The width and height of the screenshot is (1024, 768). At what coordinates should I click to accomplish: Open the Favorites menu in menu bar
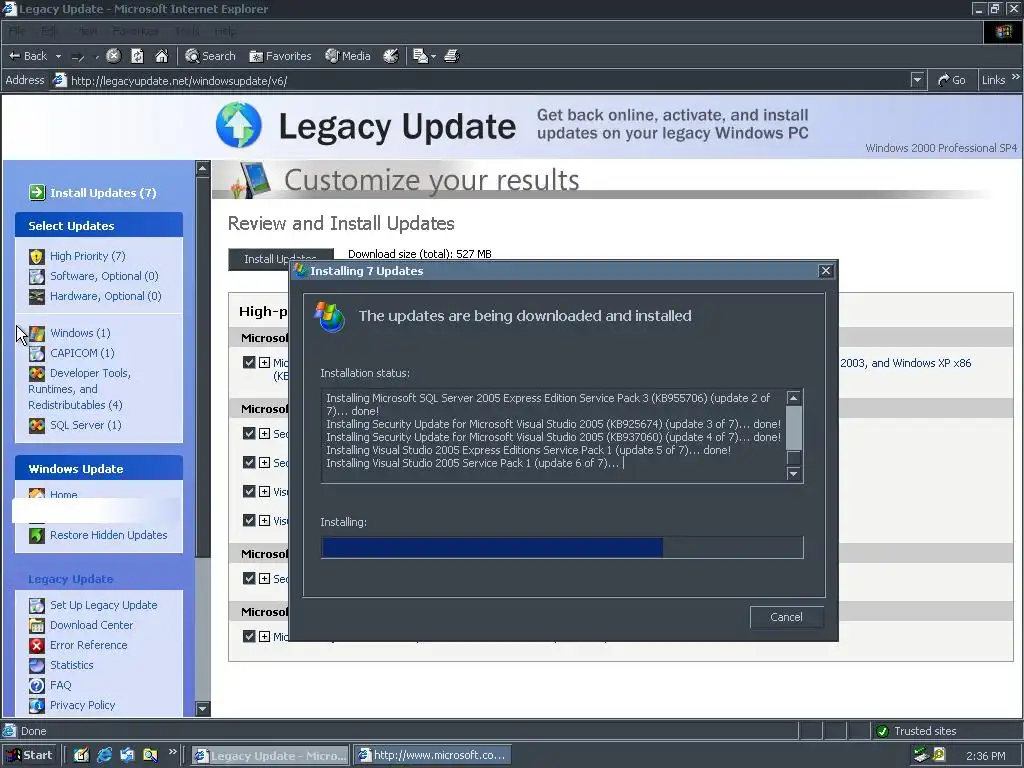[x=135, y=31]
